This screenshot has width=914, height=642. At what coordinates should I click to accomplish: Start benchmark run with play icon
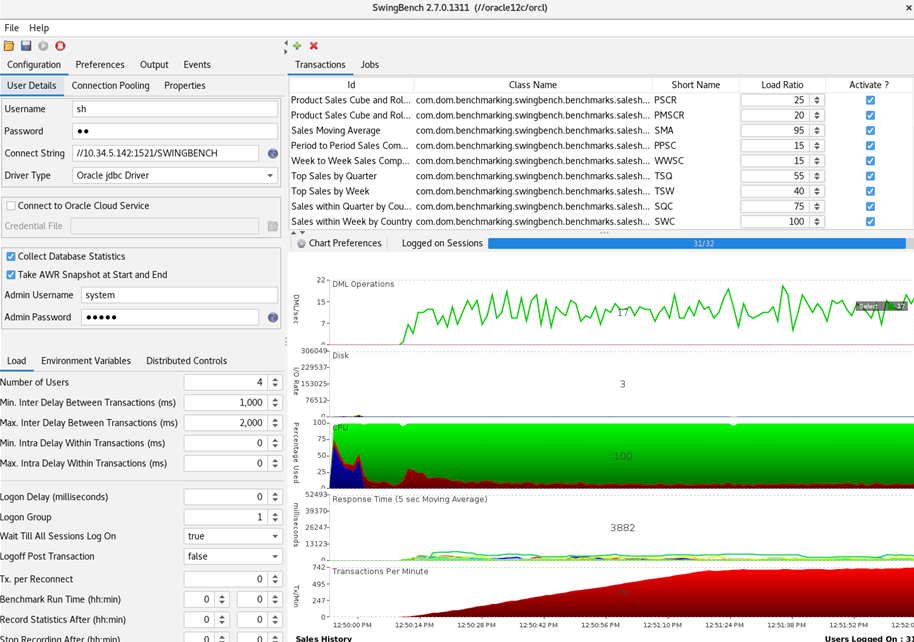[x=43, y=46]
